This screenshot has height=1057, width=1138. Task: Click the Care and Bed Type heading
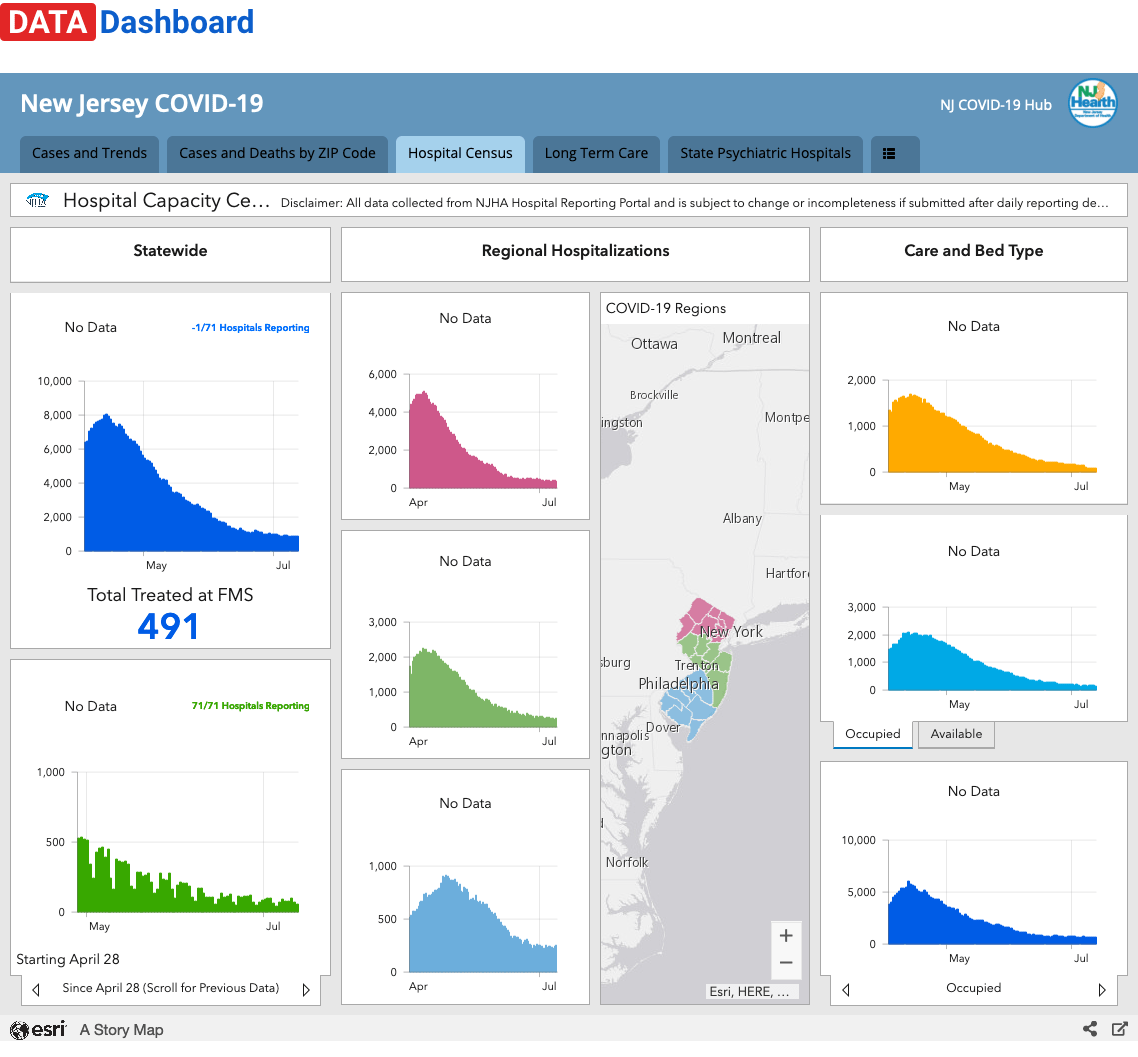coord(973,251)
